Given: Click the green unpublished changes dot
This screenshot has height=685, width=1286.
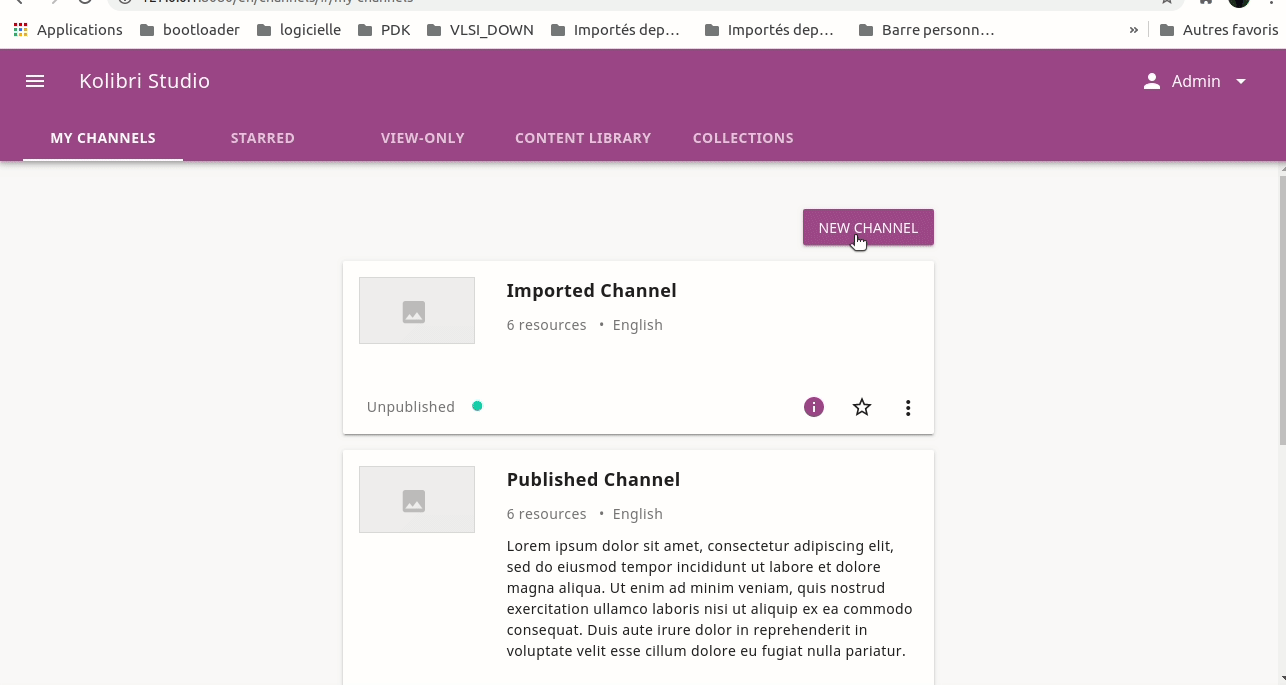Looking at the screenshot, I should click(477, 406).
